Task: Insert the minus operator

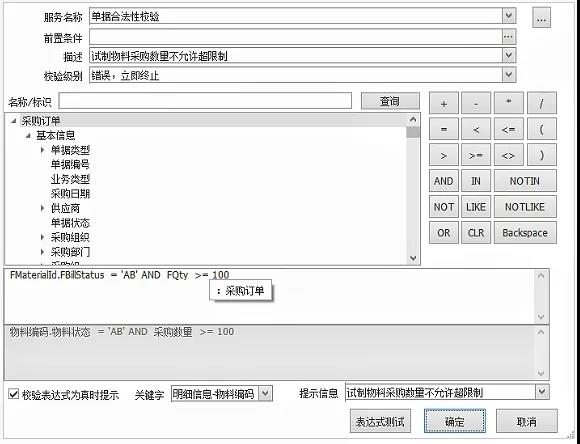Action: tap(476, 103)
